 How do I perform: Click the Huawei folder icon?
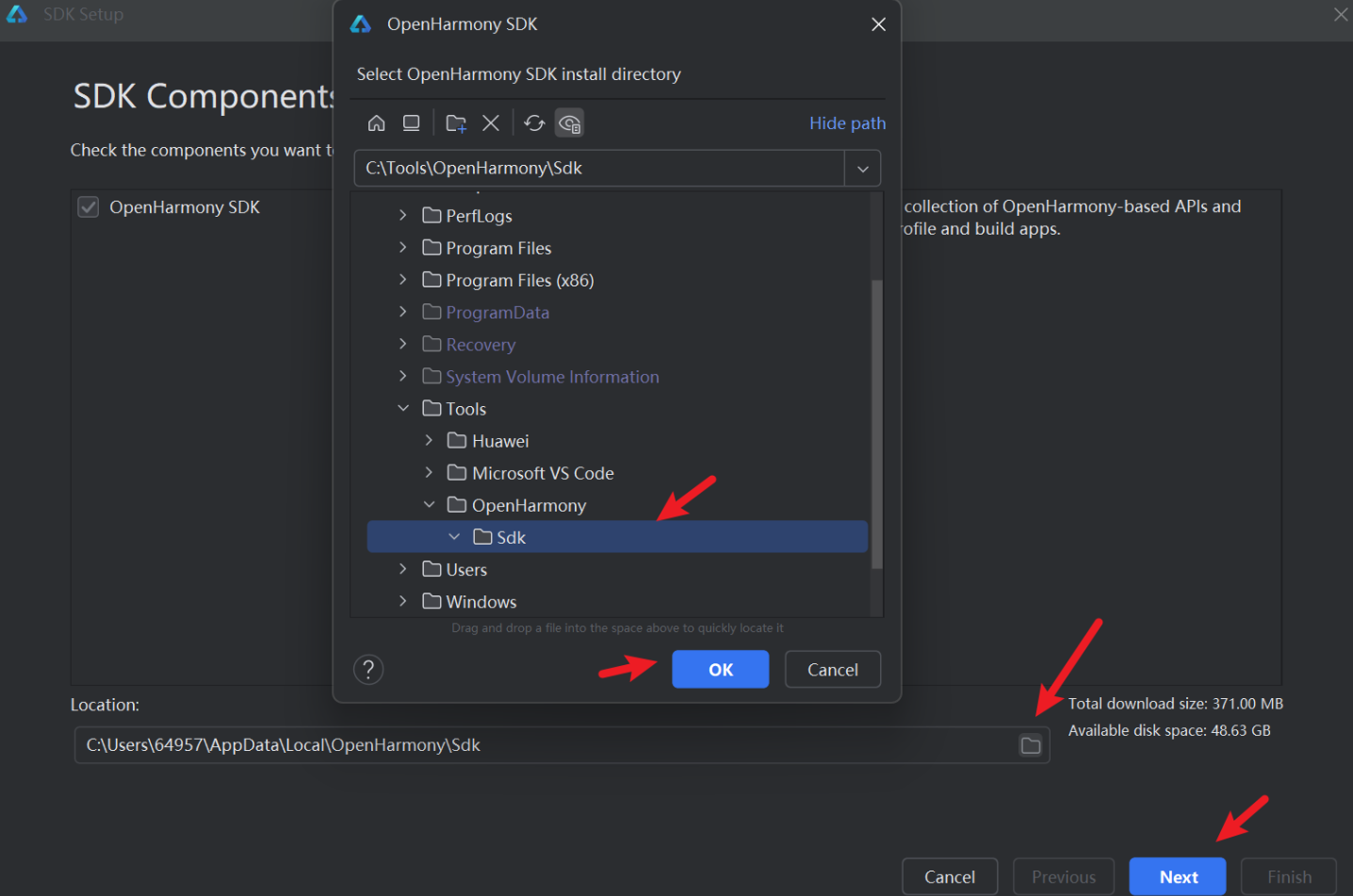[457, 440]
